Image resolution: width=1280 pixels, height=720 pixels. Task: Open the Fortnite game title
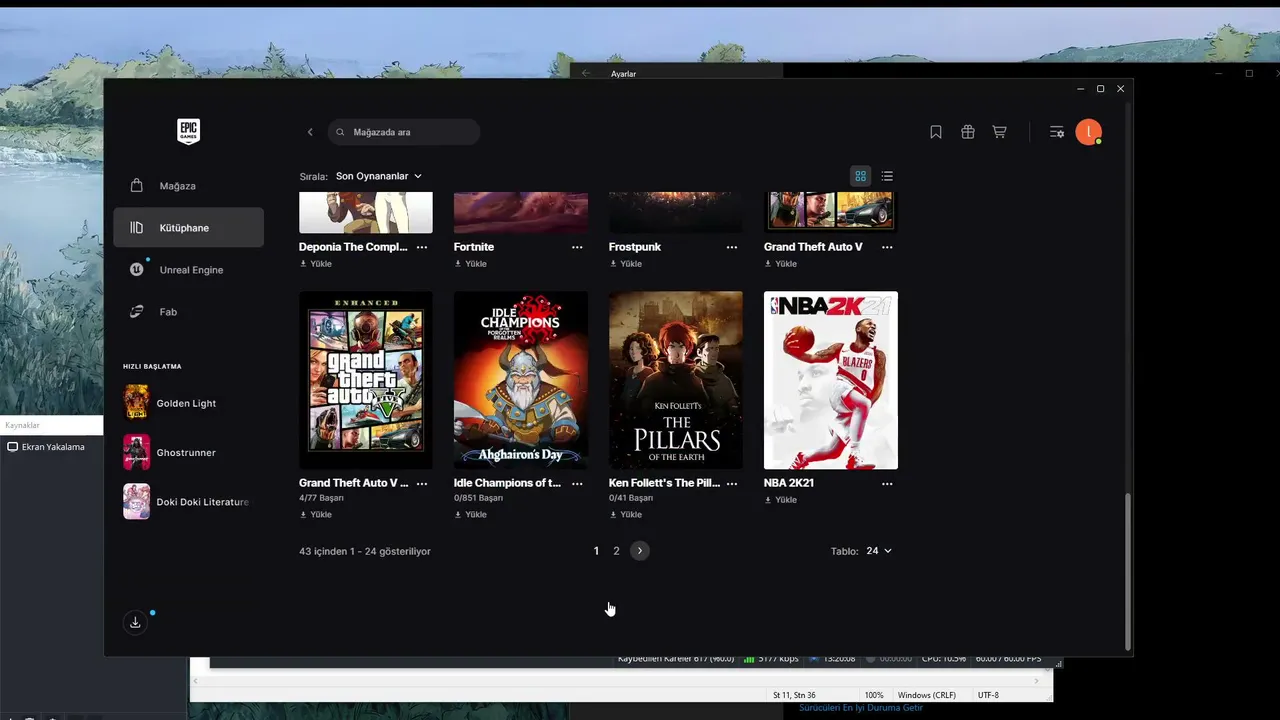474,247
